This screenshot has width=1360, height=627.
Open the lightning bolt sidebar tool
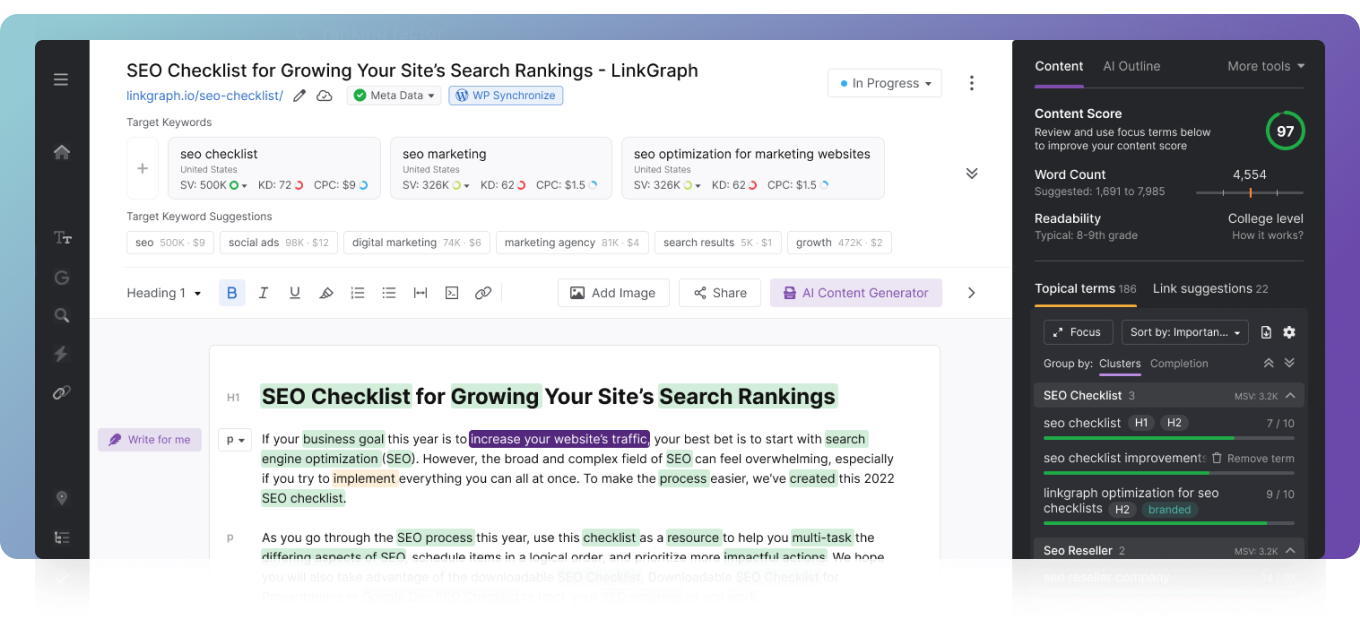click(62, 354)
